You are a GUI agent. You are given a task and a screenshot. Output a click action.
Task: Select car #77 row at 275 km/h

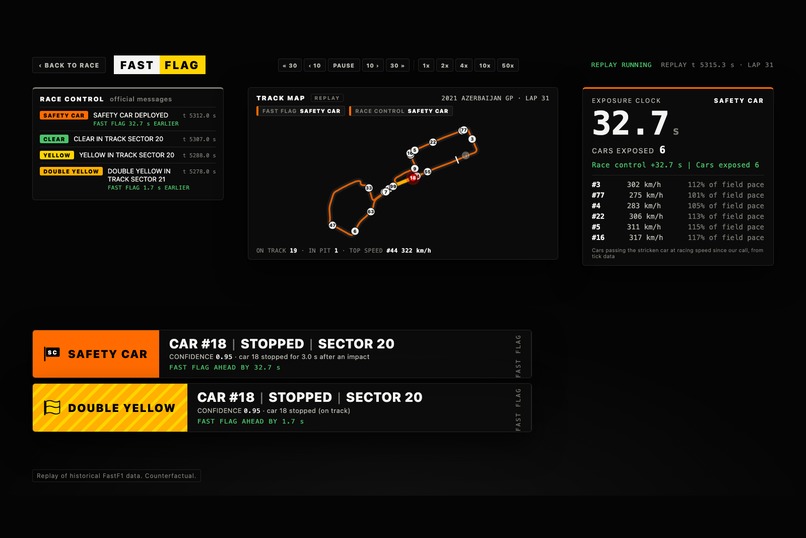677,195
